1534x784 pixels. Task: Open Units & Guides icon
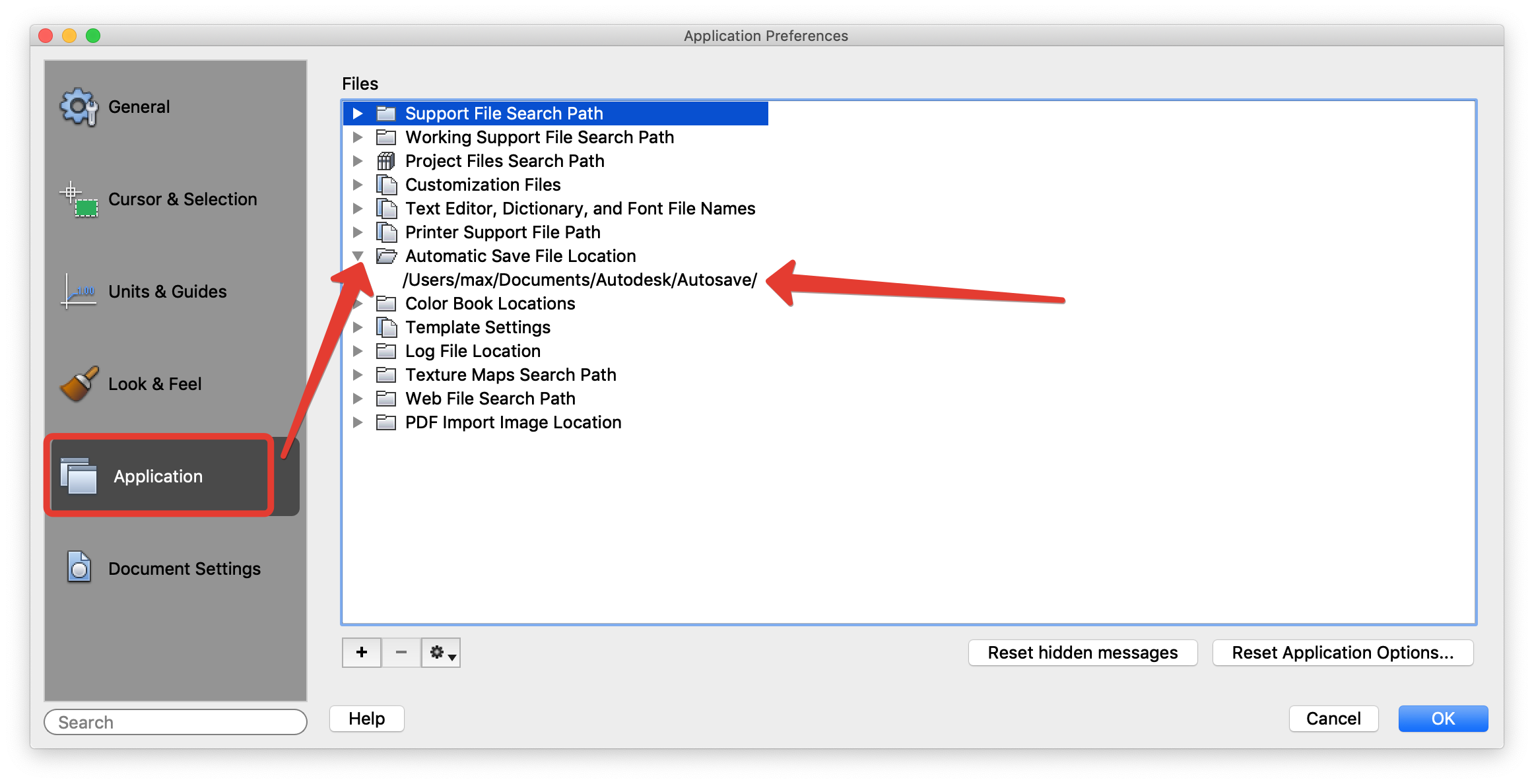point(79,291)
